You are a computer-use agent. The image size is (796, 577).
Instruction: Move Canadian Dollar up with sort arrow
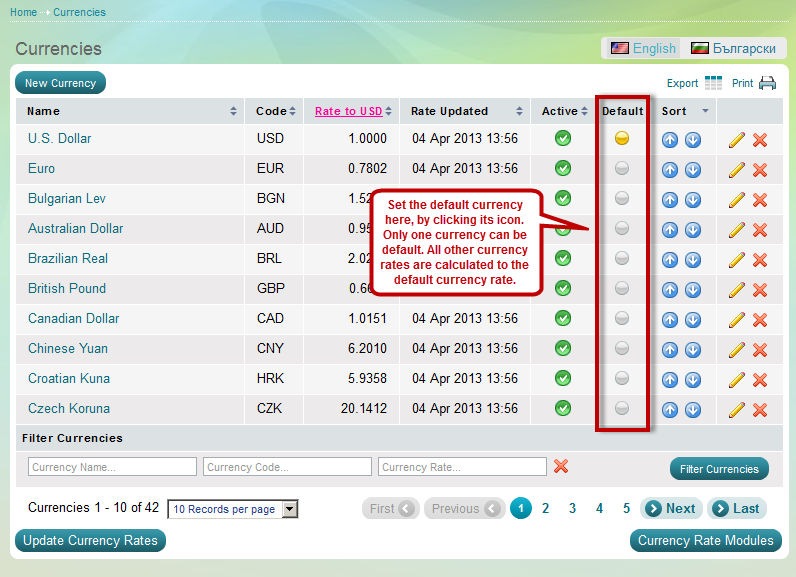click(670, 319)
